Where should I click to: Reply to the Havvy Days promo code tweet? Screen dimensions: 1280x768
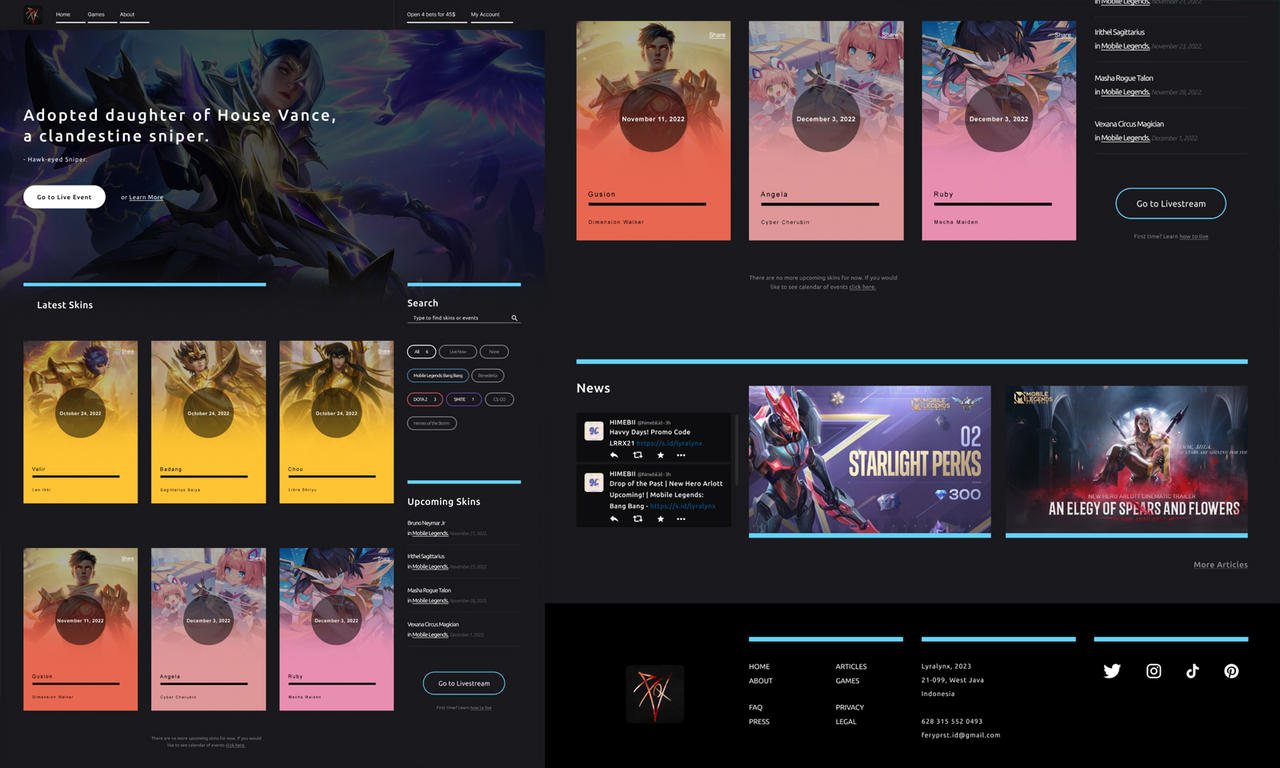614,455
